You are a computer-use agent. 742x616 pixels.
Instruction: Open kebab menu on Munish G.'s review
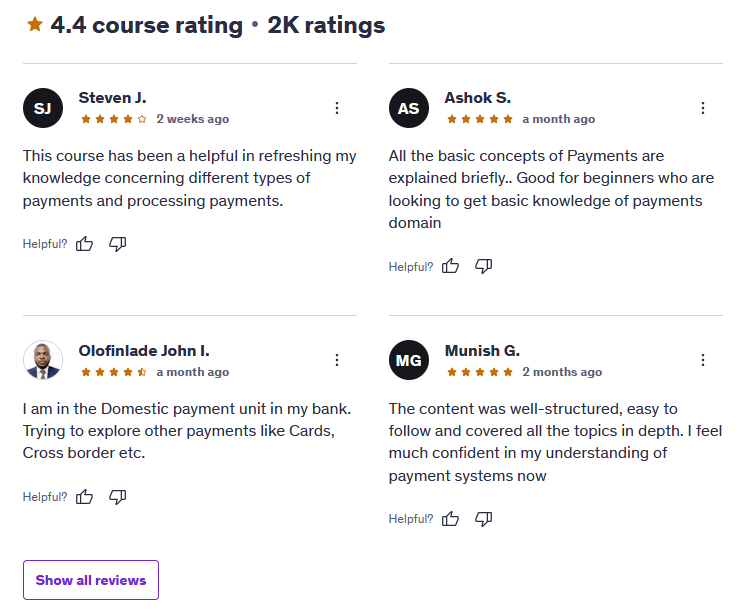(x=703, y=360)
